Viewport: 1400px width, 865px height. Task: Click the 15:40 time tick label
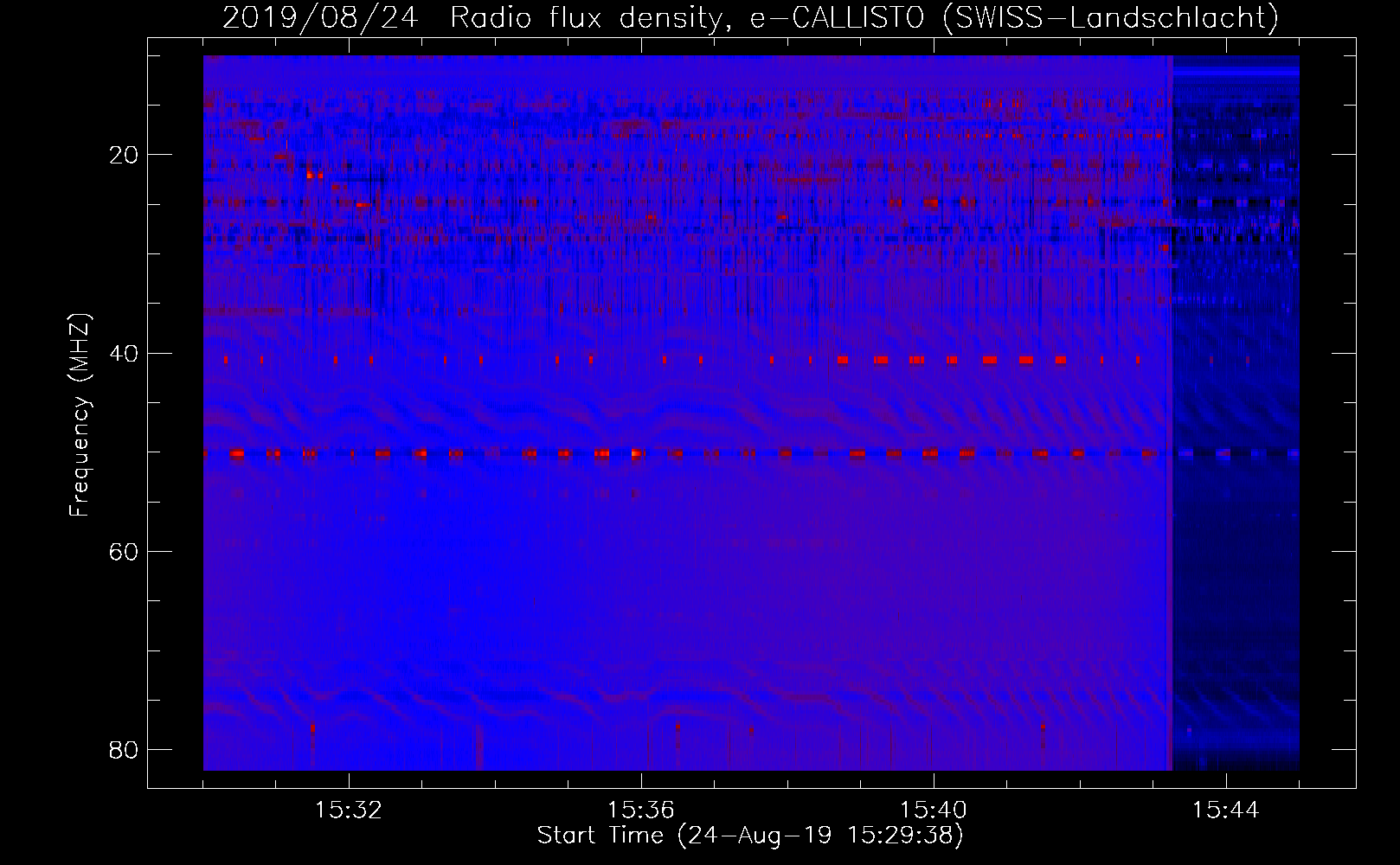pos(934,811)
